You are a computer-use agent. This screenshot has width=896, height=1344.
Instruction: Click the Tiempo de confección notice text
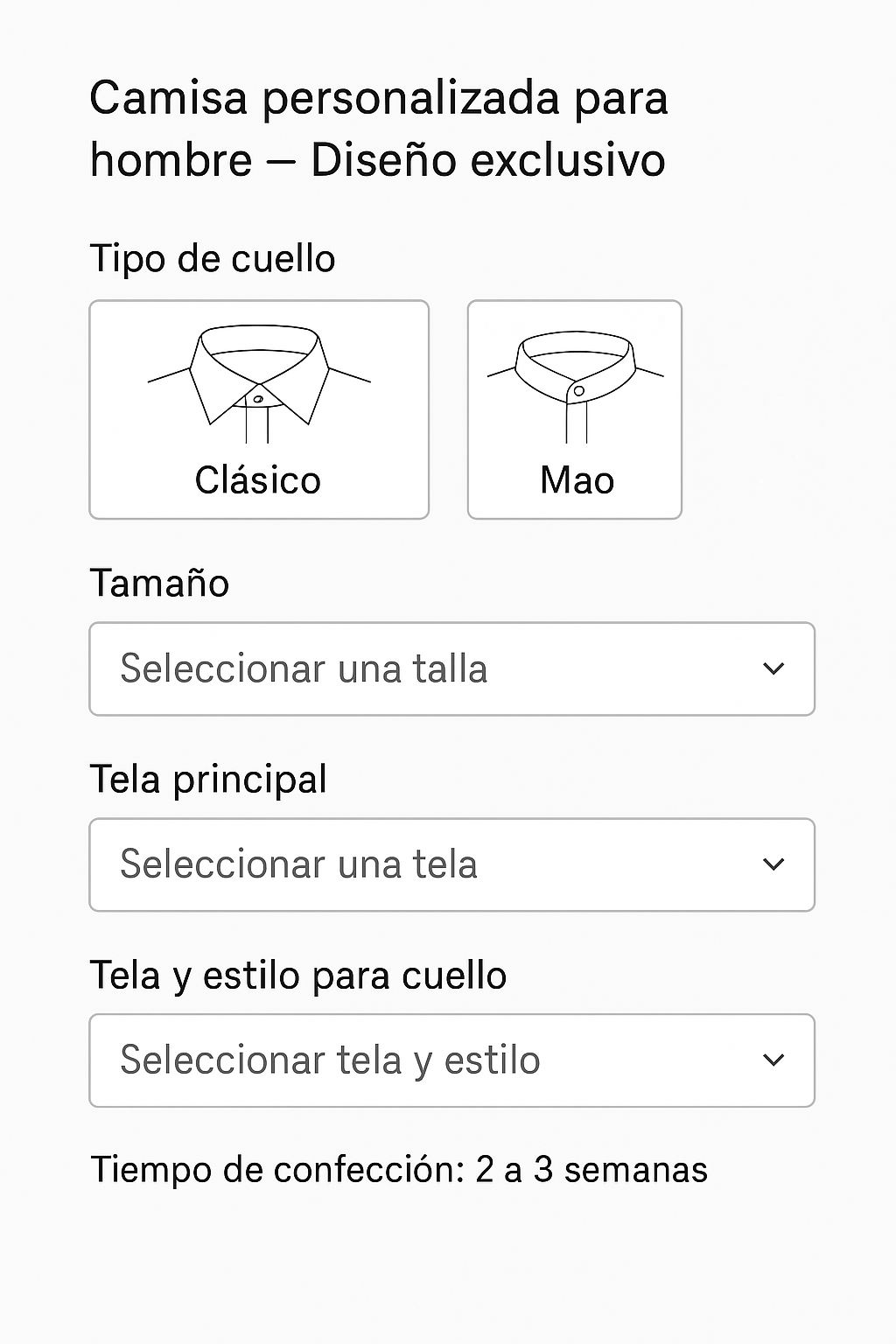pyautogui.click(x=399, y=1170)
